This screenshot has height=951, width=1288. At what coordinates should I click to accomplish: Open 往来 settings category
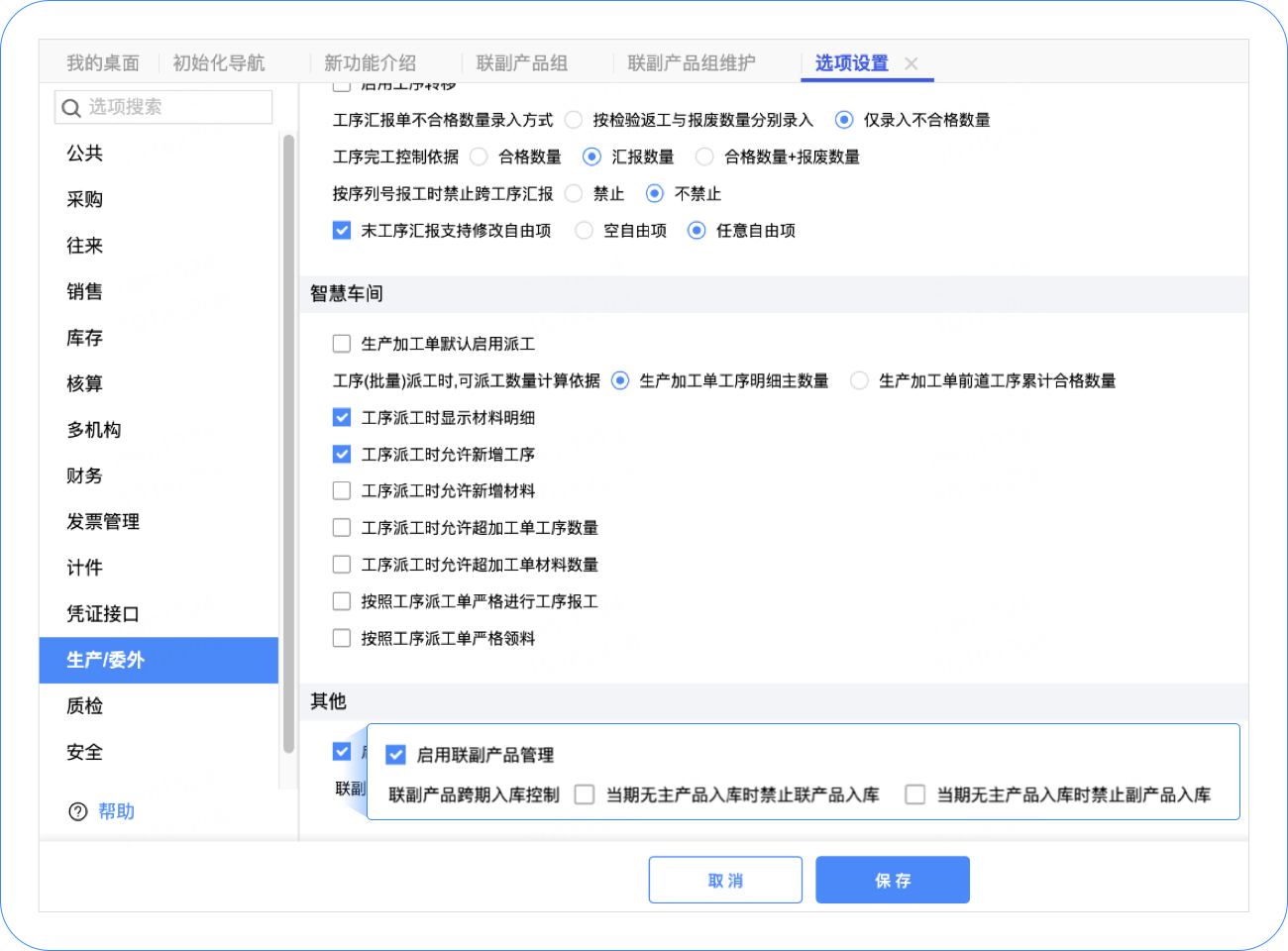pos(159,246)
